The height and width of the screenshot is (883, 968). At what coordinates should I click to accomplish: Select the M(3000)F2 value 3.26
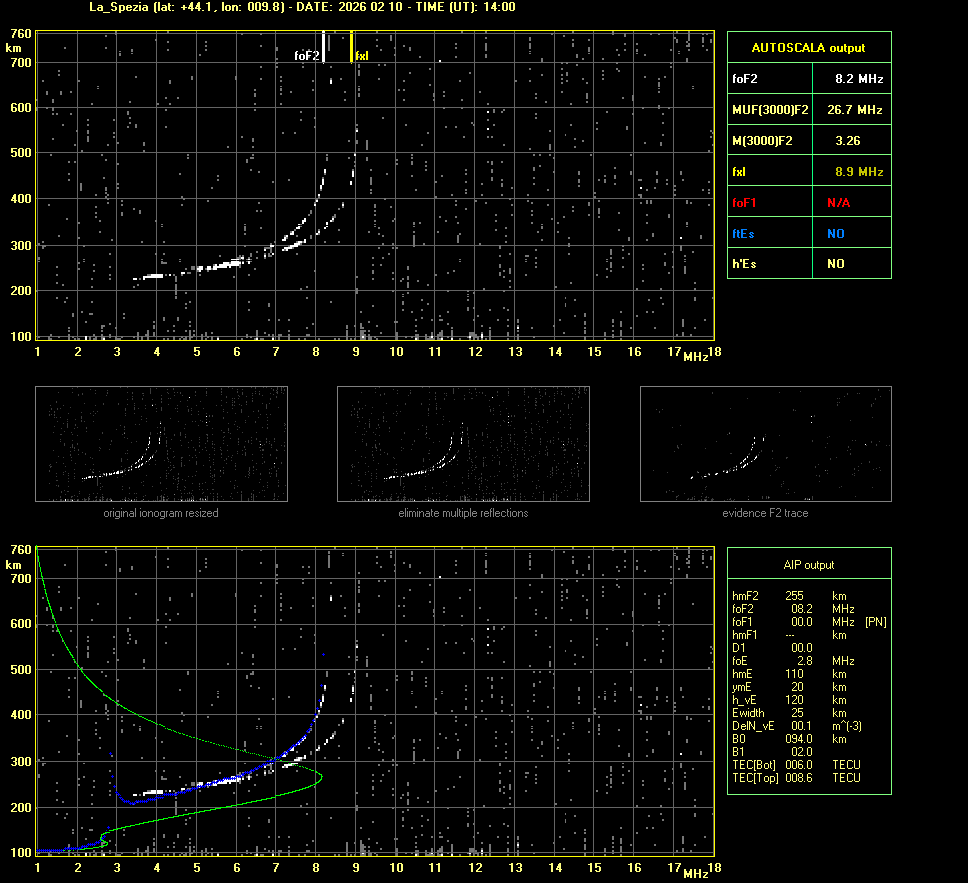pos(848,141)
